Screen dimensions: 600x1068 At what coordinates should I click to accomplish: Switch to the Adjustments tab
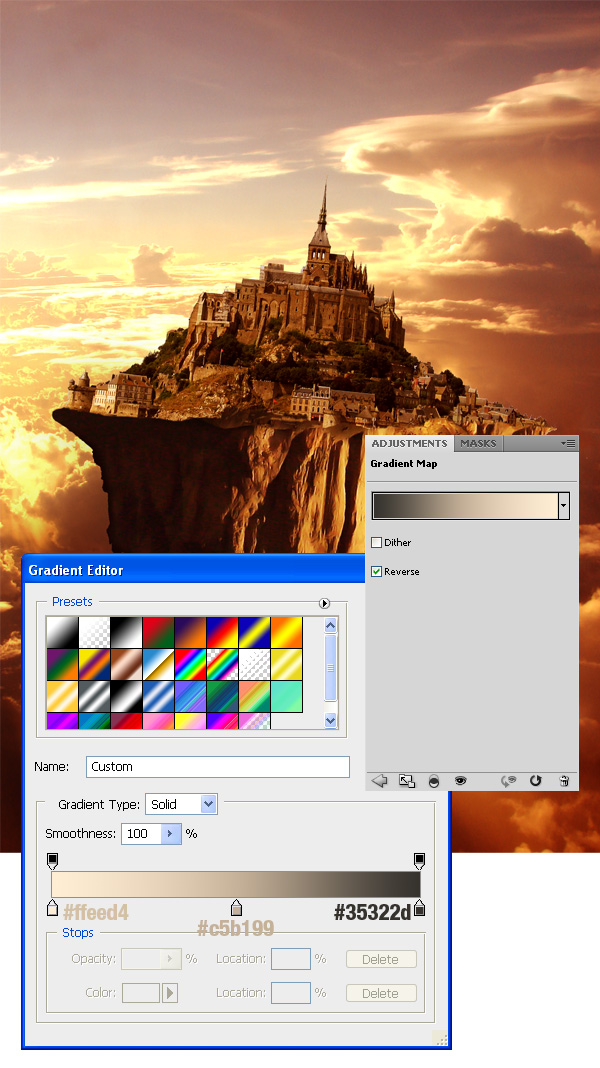point(409,443)
